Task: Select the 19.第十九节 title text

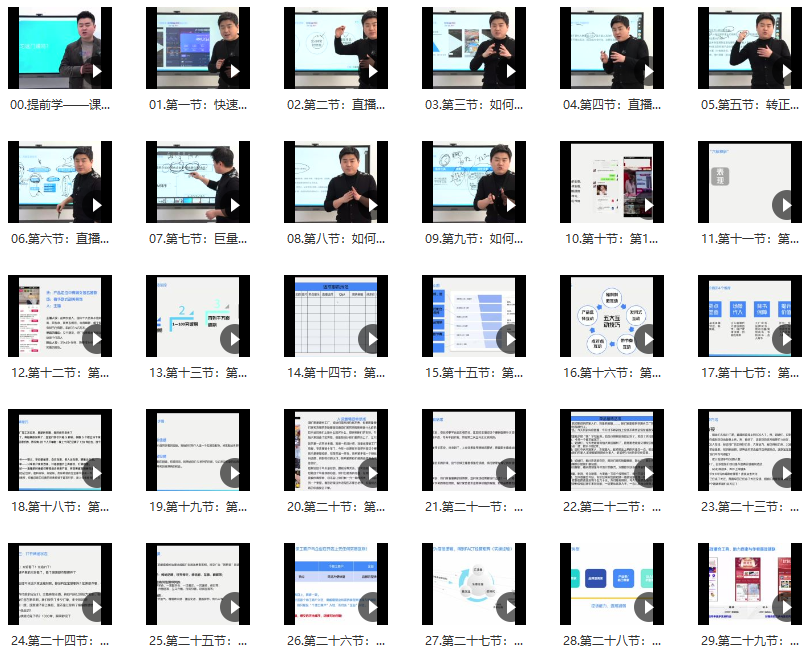Action: pos(198,506)
